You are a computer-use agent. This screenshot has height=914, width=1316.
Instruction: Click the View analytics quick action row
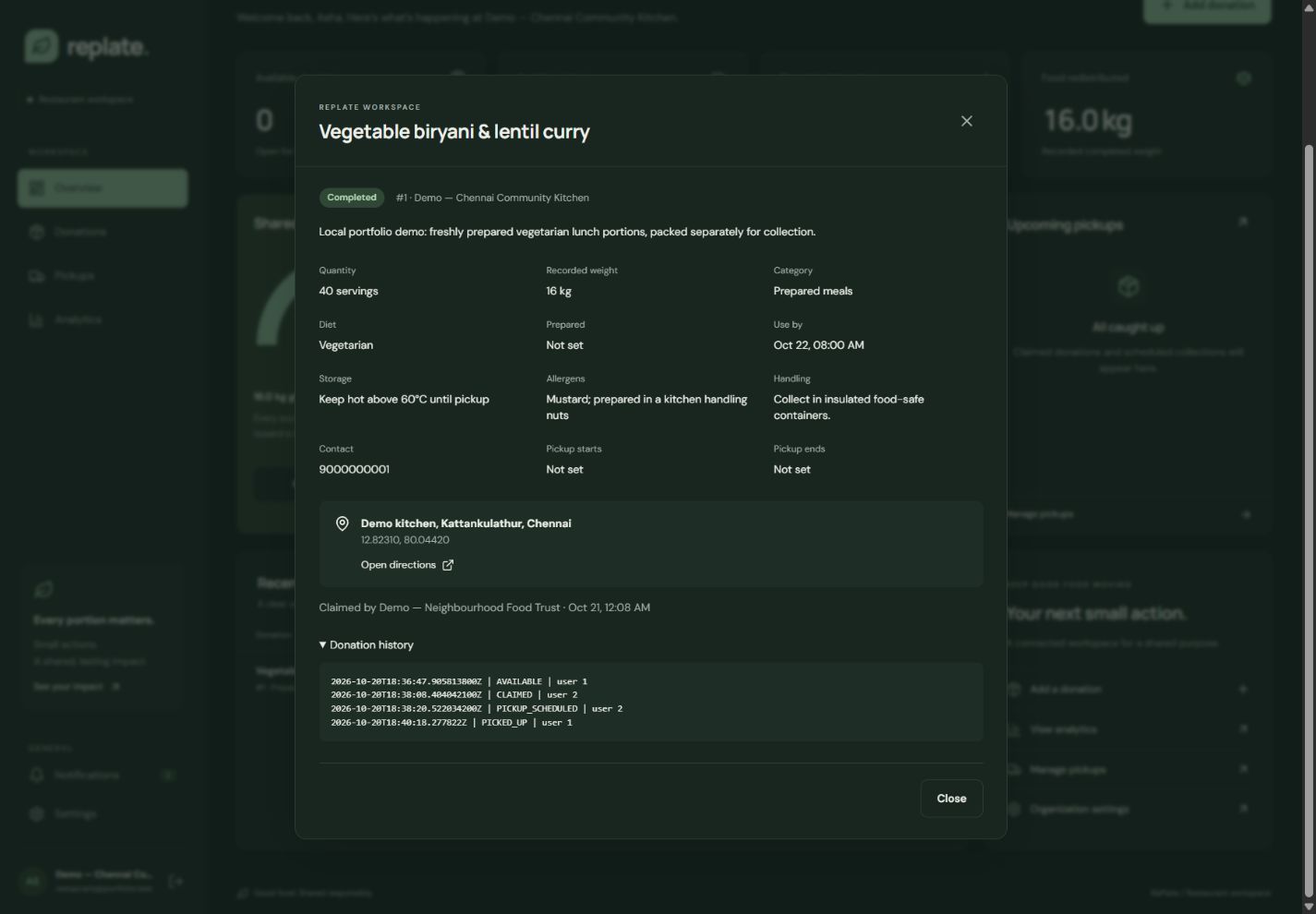(1129, 729)
